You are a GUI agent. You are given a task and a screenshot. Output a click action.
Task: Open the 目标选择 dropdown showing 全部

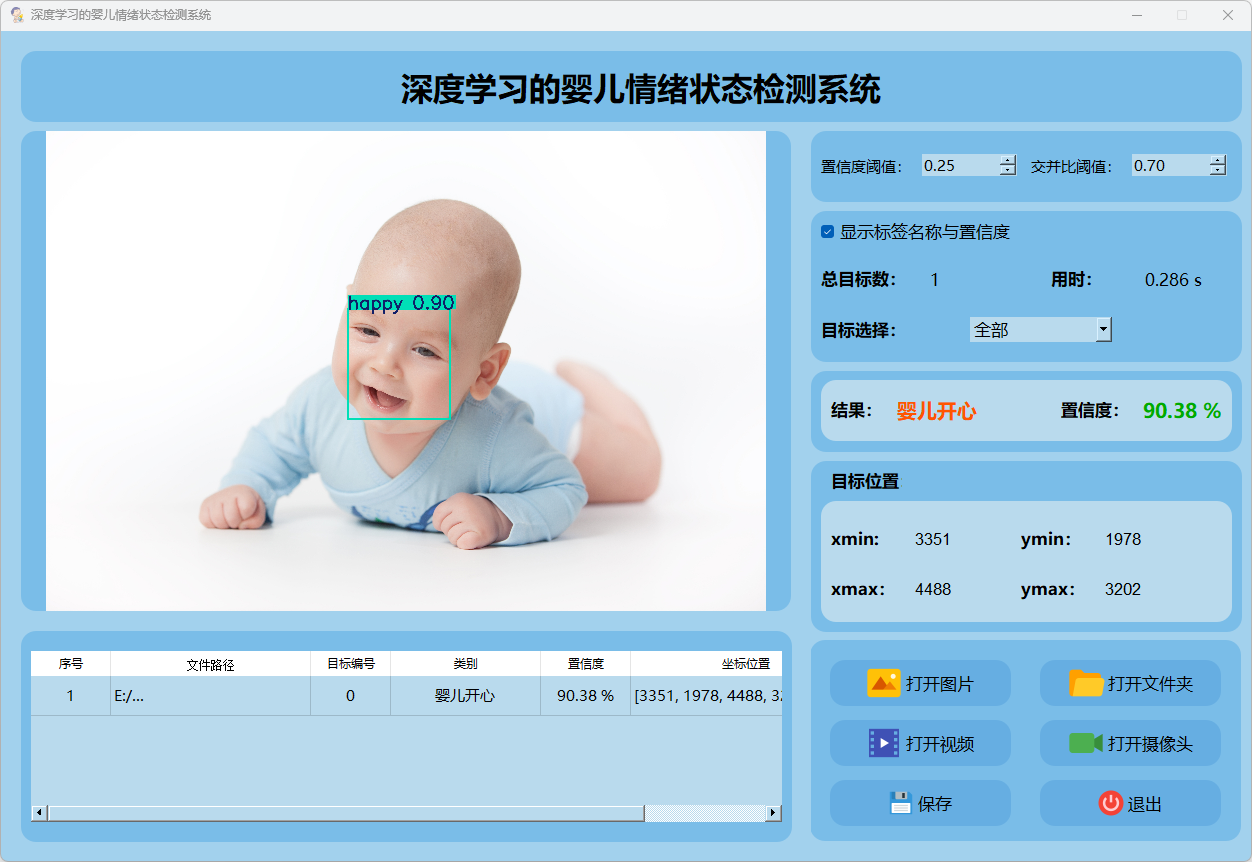click(1103, 329)
